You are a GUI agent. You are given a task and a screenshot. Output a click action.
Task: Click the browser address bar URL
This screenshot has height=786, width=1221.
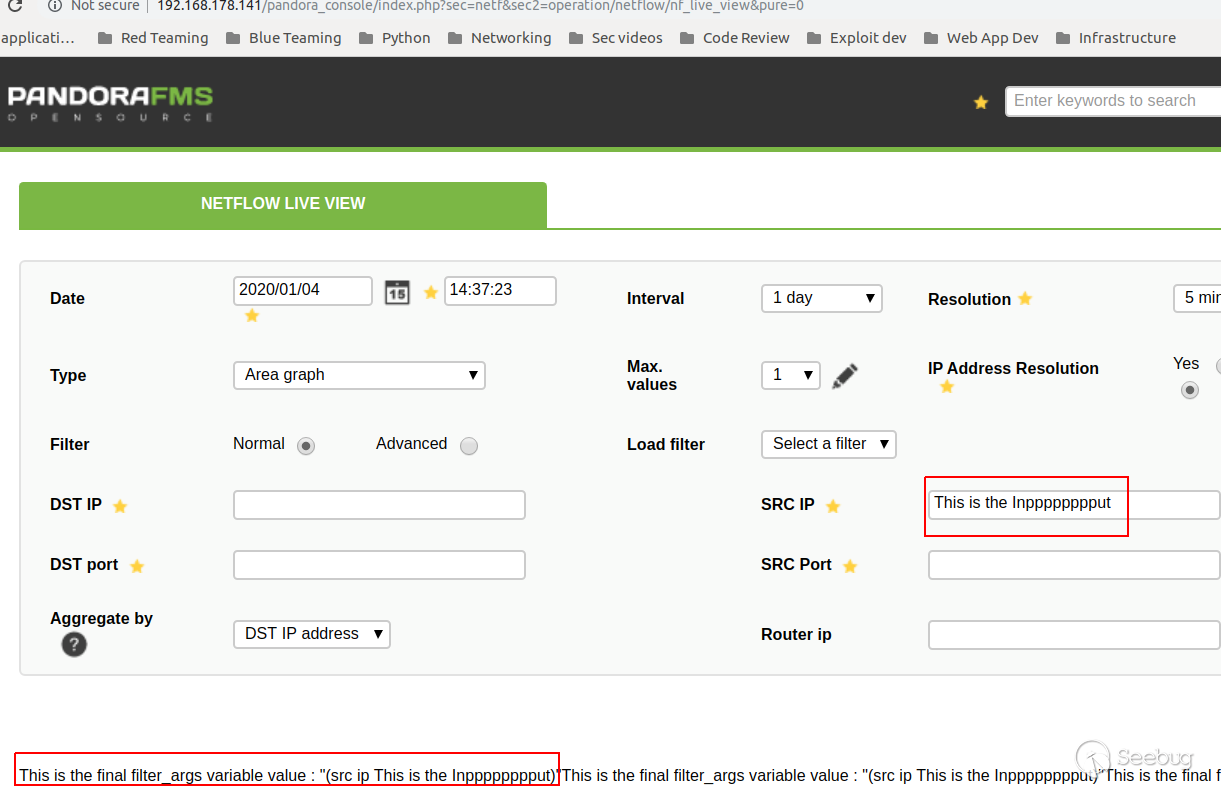(480, 6)
